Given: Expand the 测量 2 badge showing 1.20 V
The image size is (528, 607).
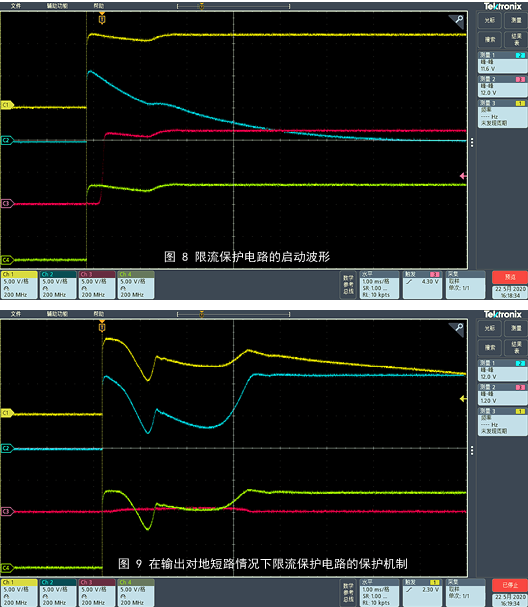Looking at the screenshot, I should pos(502,394).
